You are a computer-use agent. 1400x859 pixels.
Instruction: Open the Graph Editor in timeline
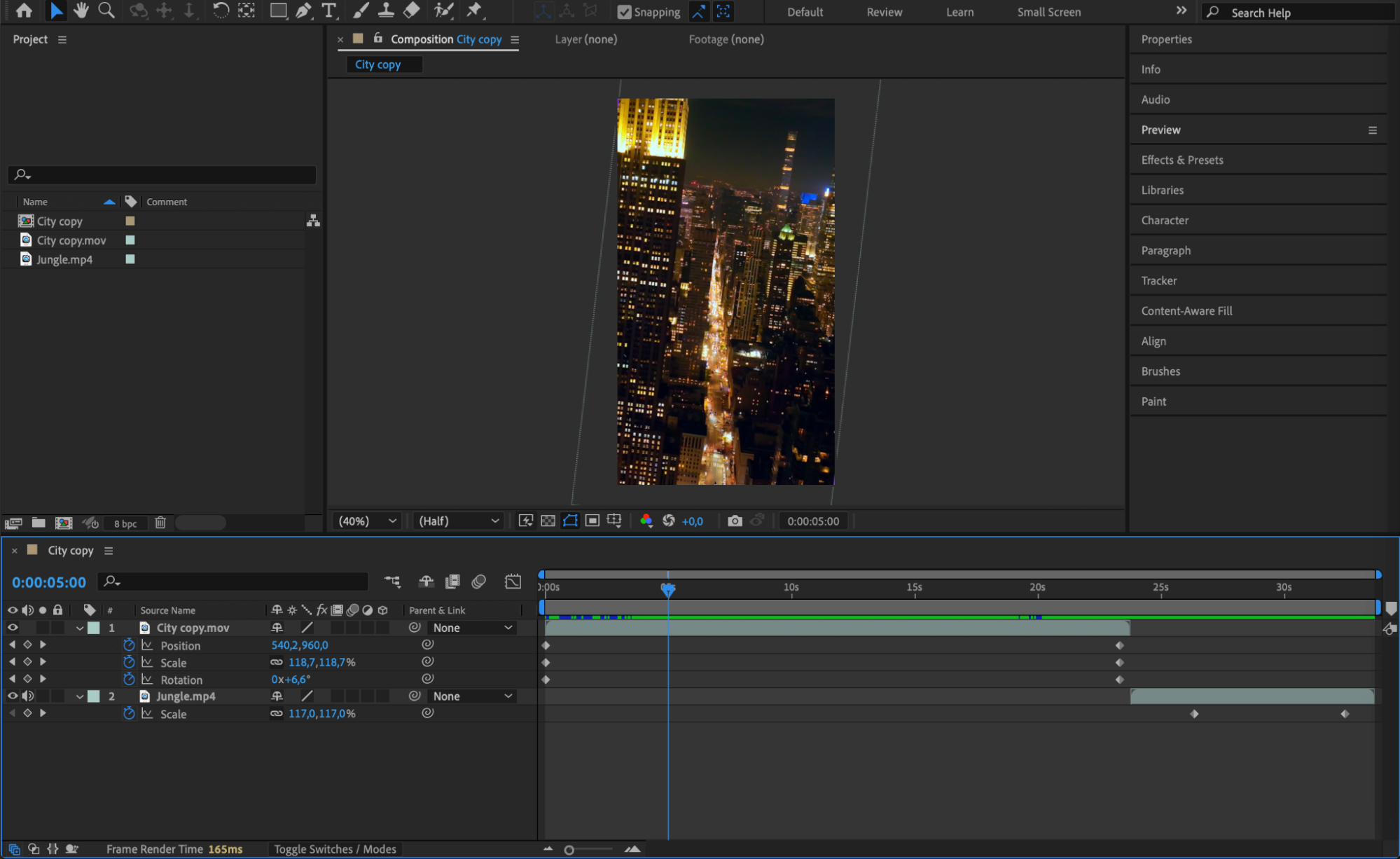coord(513,582)
